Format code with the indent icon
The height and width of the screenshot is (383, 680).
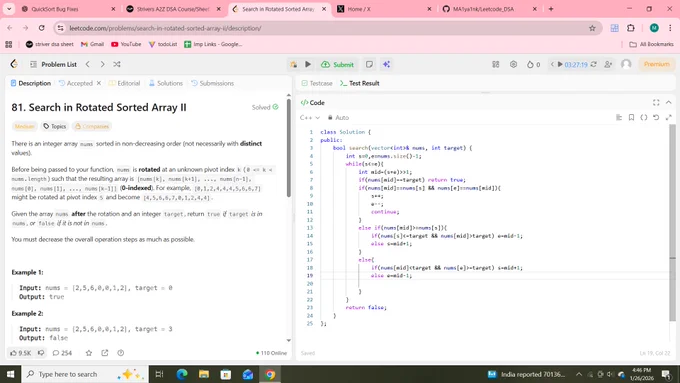pos(619,118)
